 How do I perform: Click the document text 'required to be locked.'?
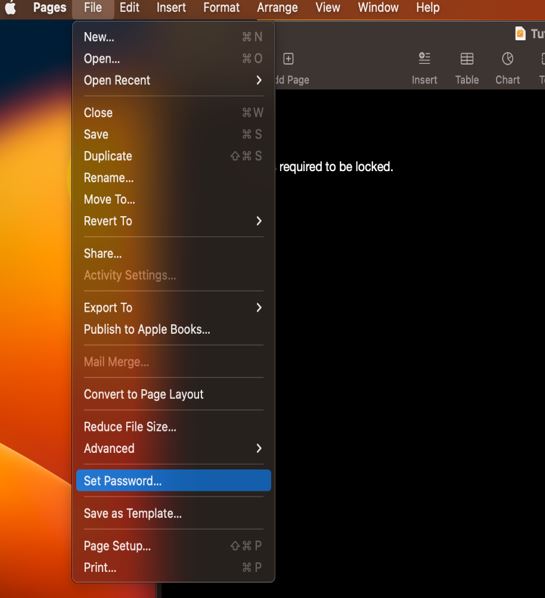pos(336,167)
